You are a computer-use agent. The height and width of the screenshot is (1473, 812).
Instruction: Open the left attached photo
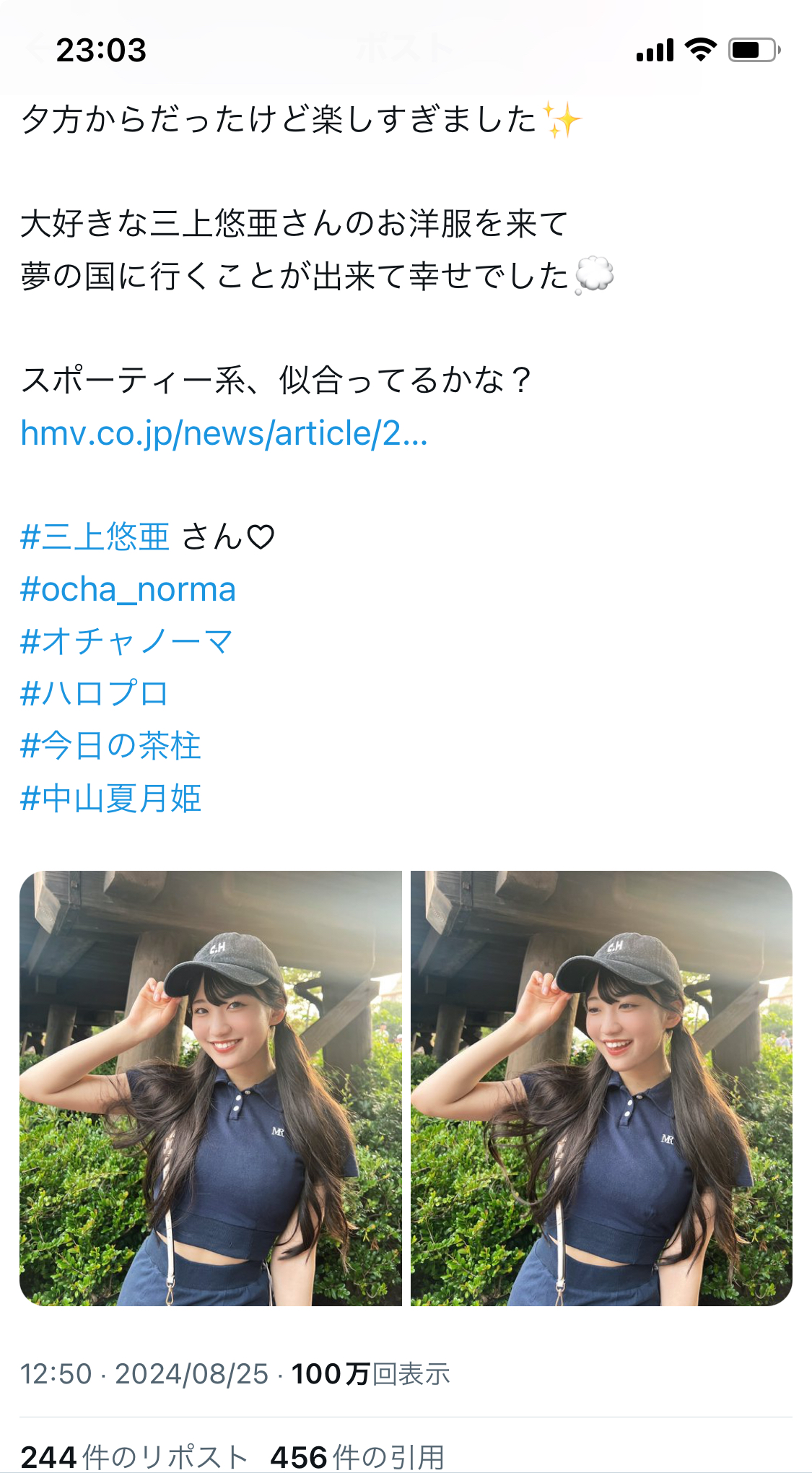coord(211,1088)
